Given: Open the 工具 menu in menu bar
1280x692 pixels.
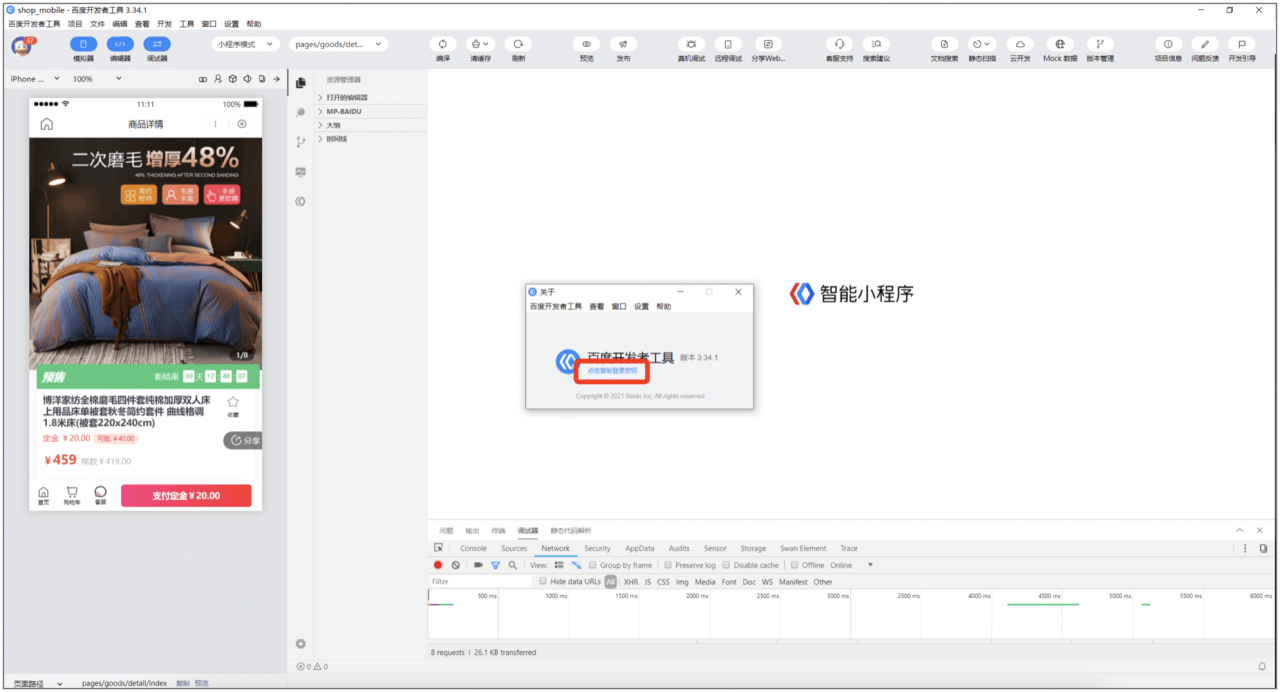Looking at the screenshot, I should [x=187, y=23].
